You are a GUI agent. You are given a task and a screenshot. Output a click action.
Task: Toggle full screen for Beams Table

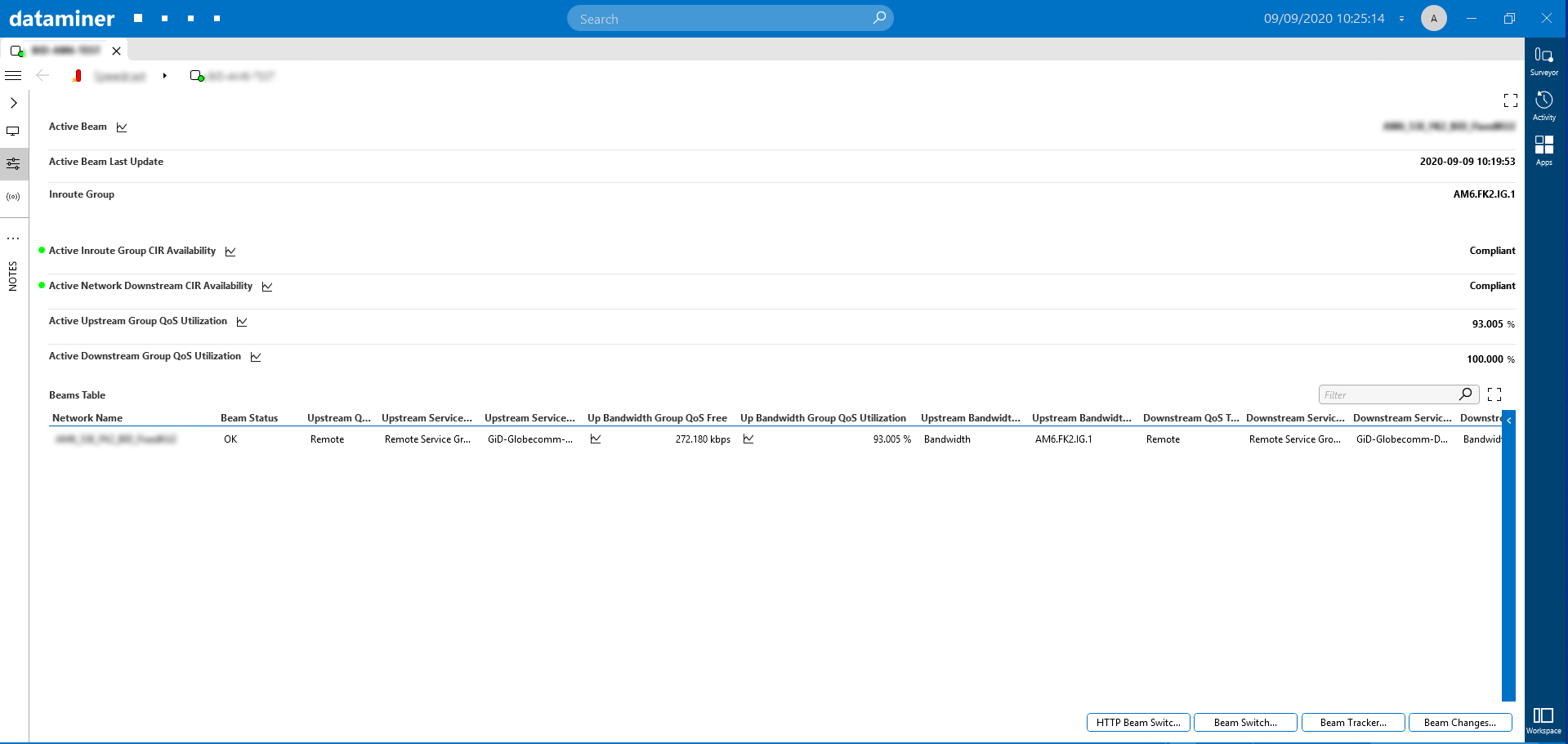tap(1494, 394)
